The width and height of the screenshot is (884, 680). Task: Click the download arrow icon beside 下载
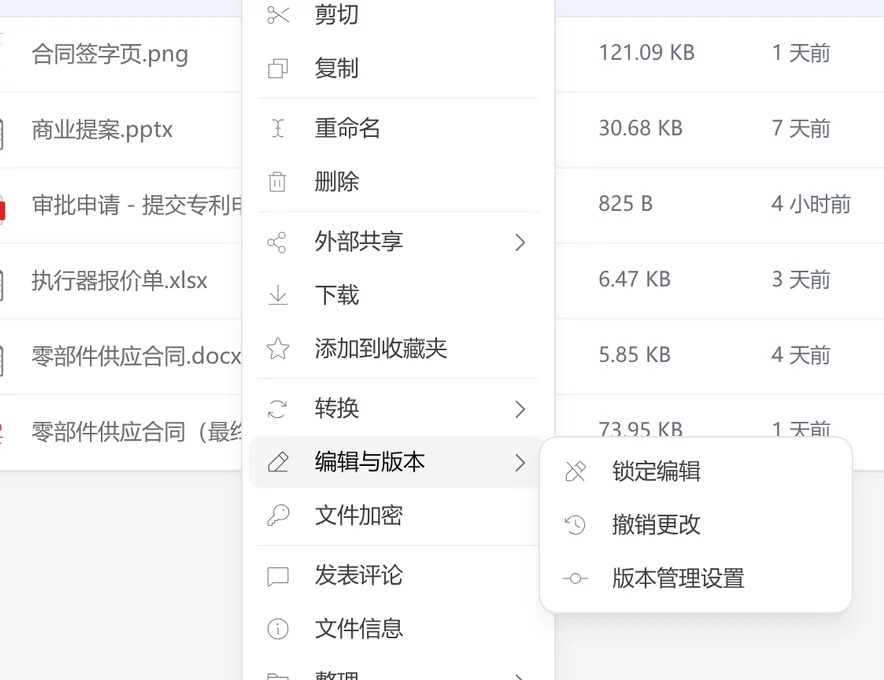click(278, 295)
